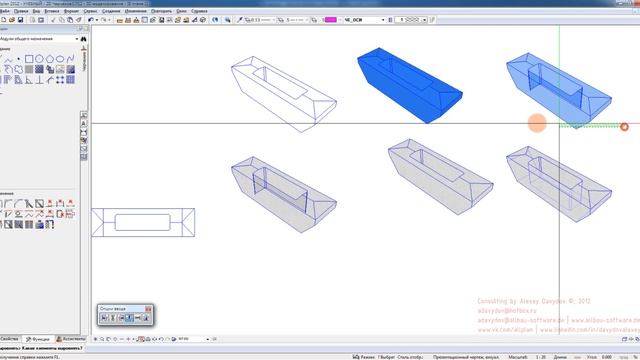Image resolution: width=640 pixels, height=360 pixels.
Task: Open the Format (Формат) menu
Action: (x=71, y=11)
